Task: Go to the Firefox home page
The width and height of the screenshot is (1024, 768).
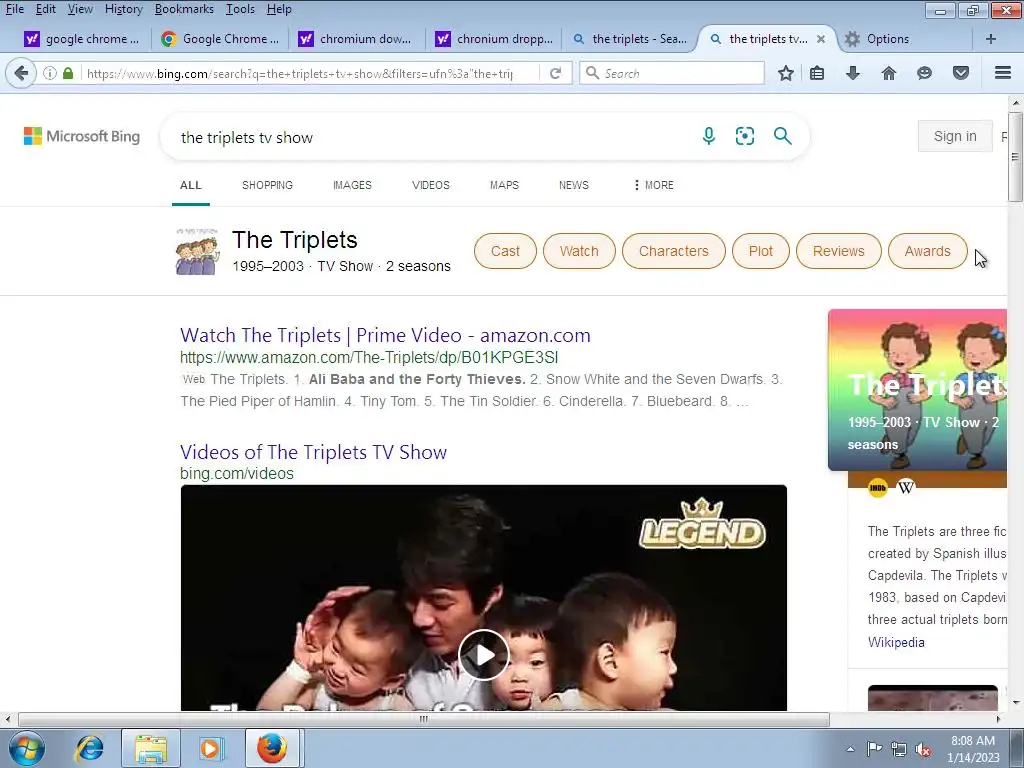Action: [x=889, y=73]
